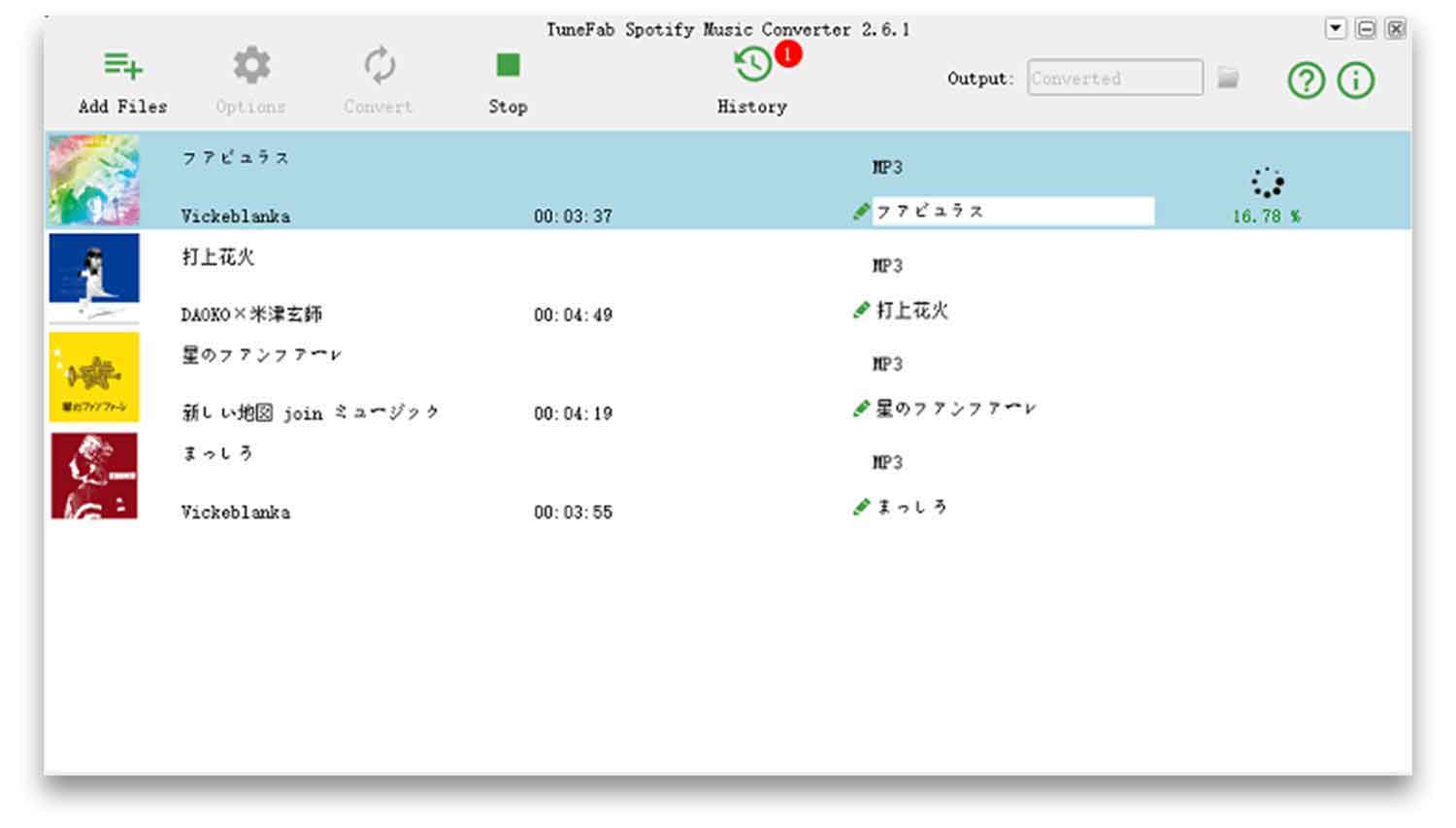The width and height of the screenshot is (1456, 828).
Task: Click the dimmed Convert label
Action: [379, 106]
